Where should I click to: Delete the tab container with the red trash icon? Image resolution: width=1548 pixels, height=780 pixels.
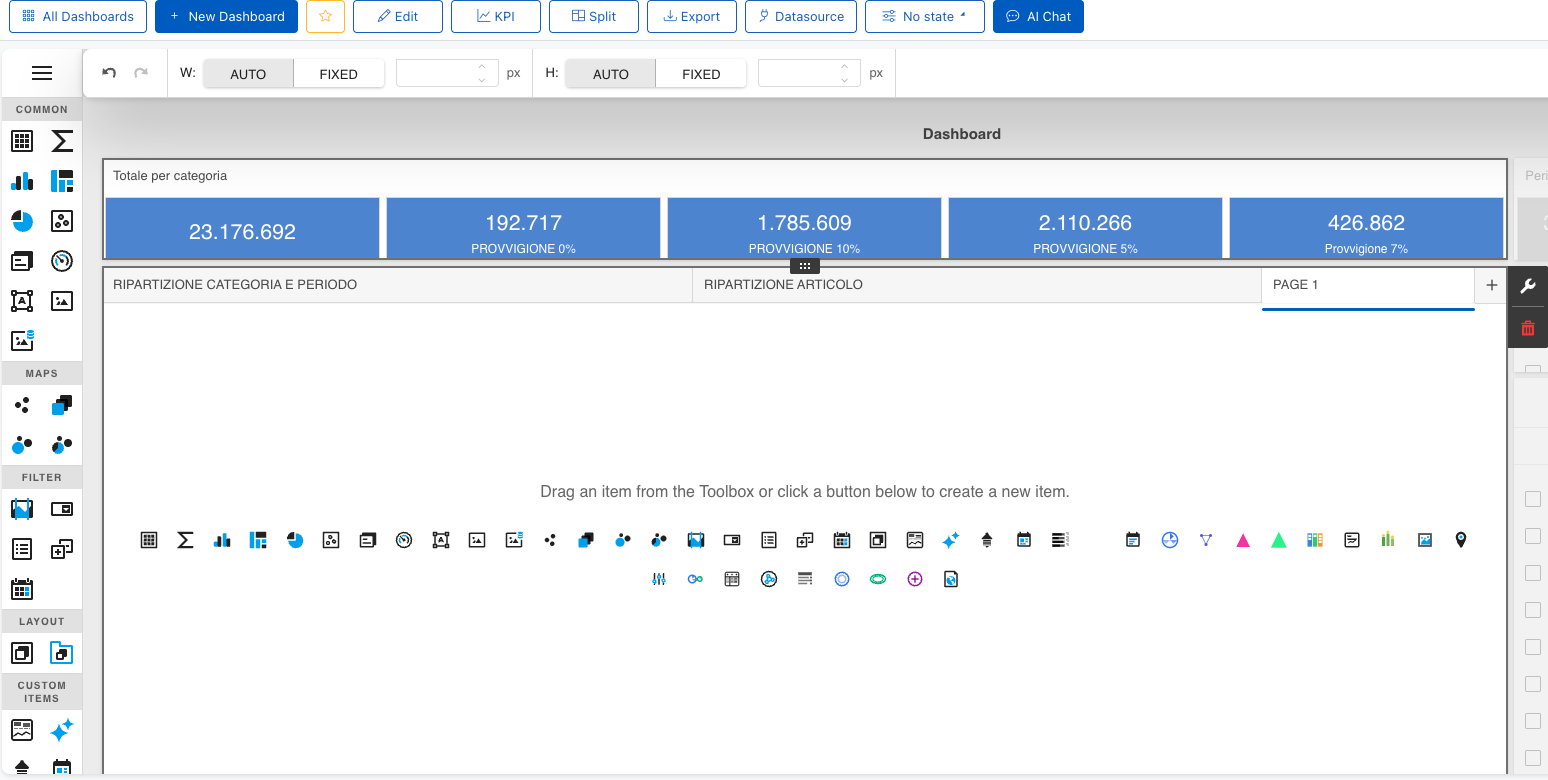point(1528,328)
